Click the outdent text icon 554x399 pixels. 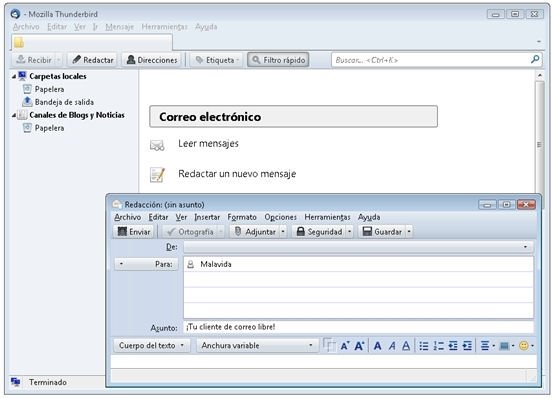[x=453, y=346]
